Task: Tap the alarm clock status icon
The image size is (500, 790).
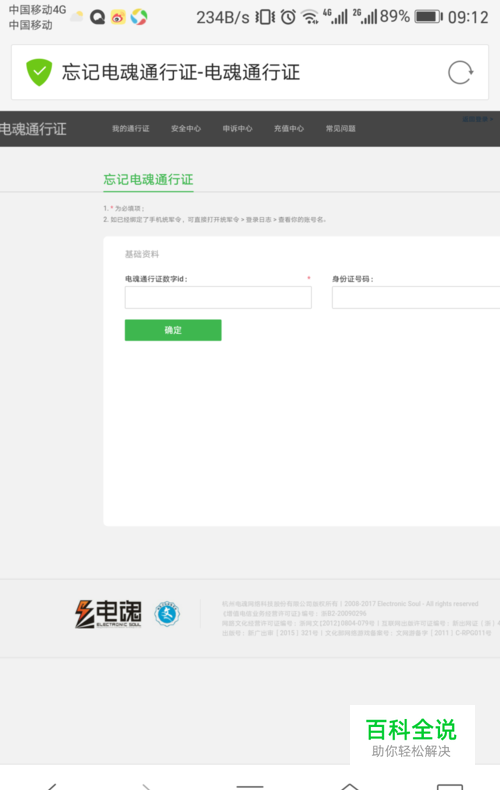Action: [x=288, y=18]
